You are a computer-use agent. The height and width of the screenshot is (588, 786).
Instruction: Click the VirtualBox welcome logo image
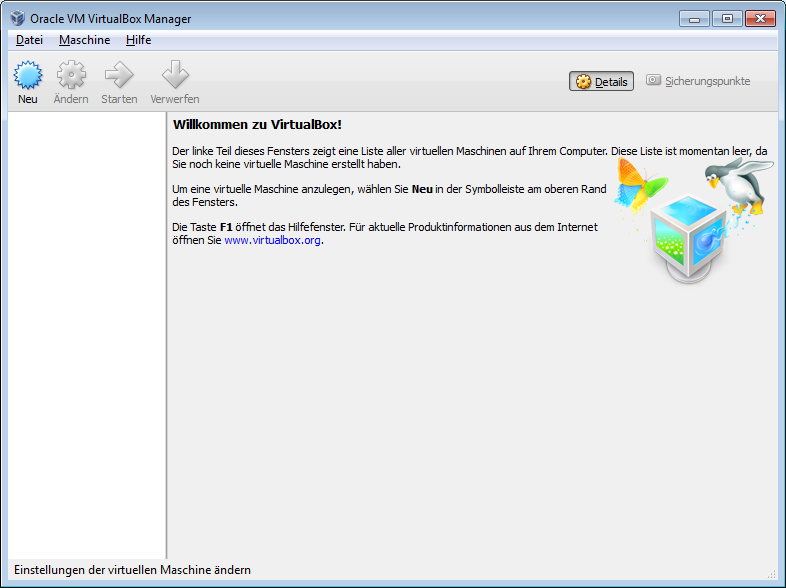pyautogui.click(x=694, y=221)
